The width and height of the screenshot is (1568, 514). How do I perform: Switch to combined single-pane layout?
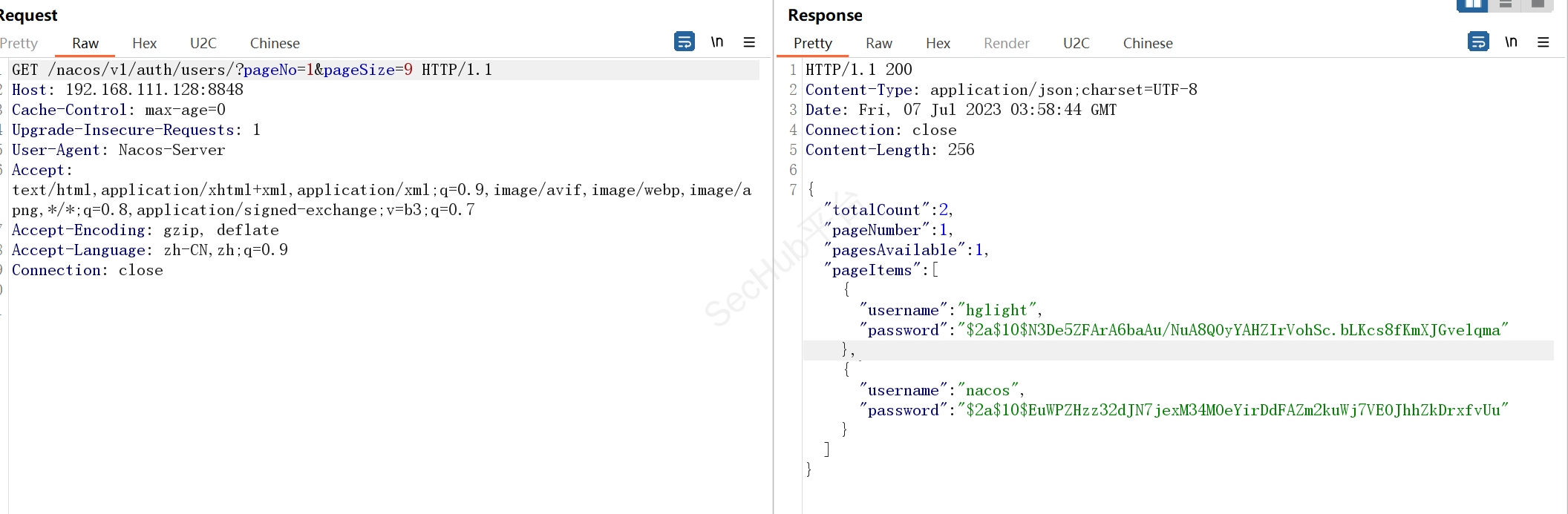(1538, 5)
